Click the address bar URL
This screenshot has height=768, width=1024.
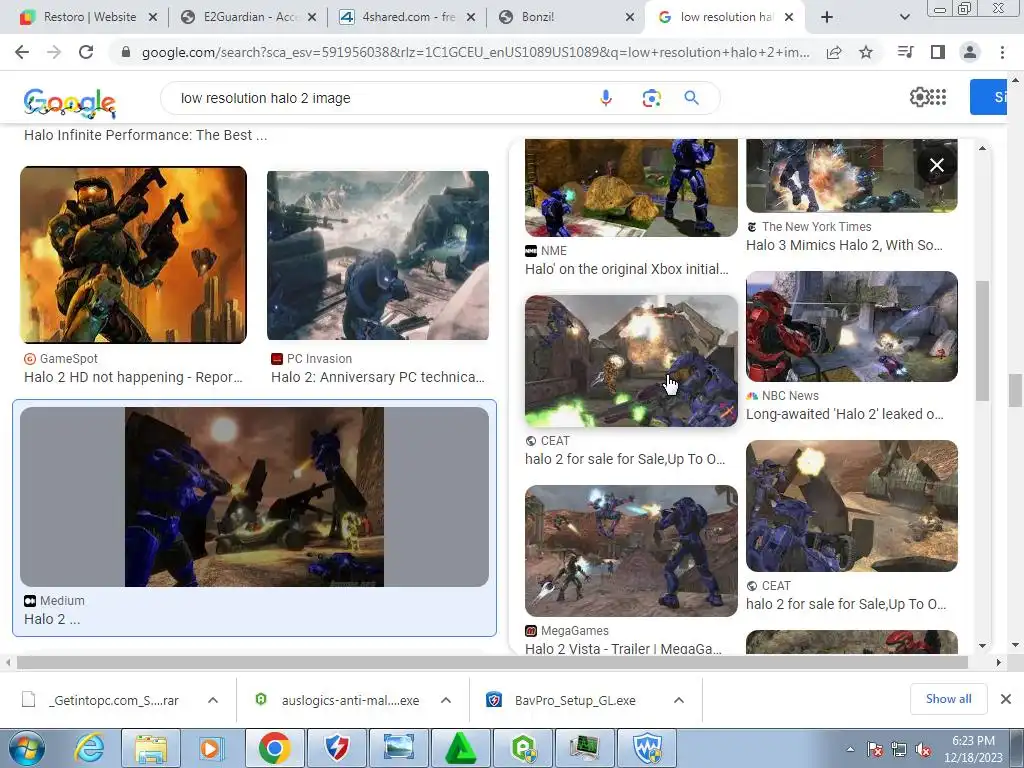[475, 52]
